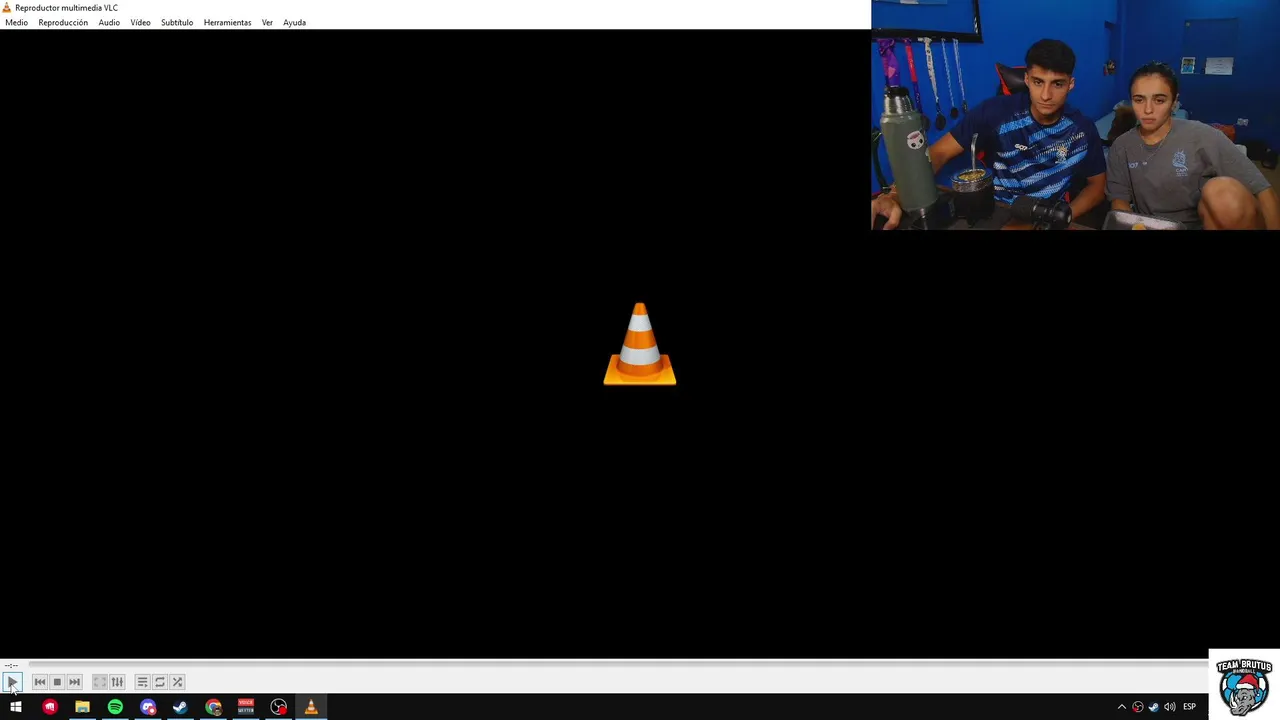1280x720 pixels.
Task: Click the Steam system tray icon
Action: [1153, 707]
